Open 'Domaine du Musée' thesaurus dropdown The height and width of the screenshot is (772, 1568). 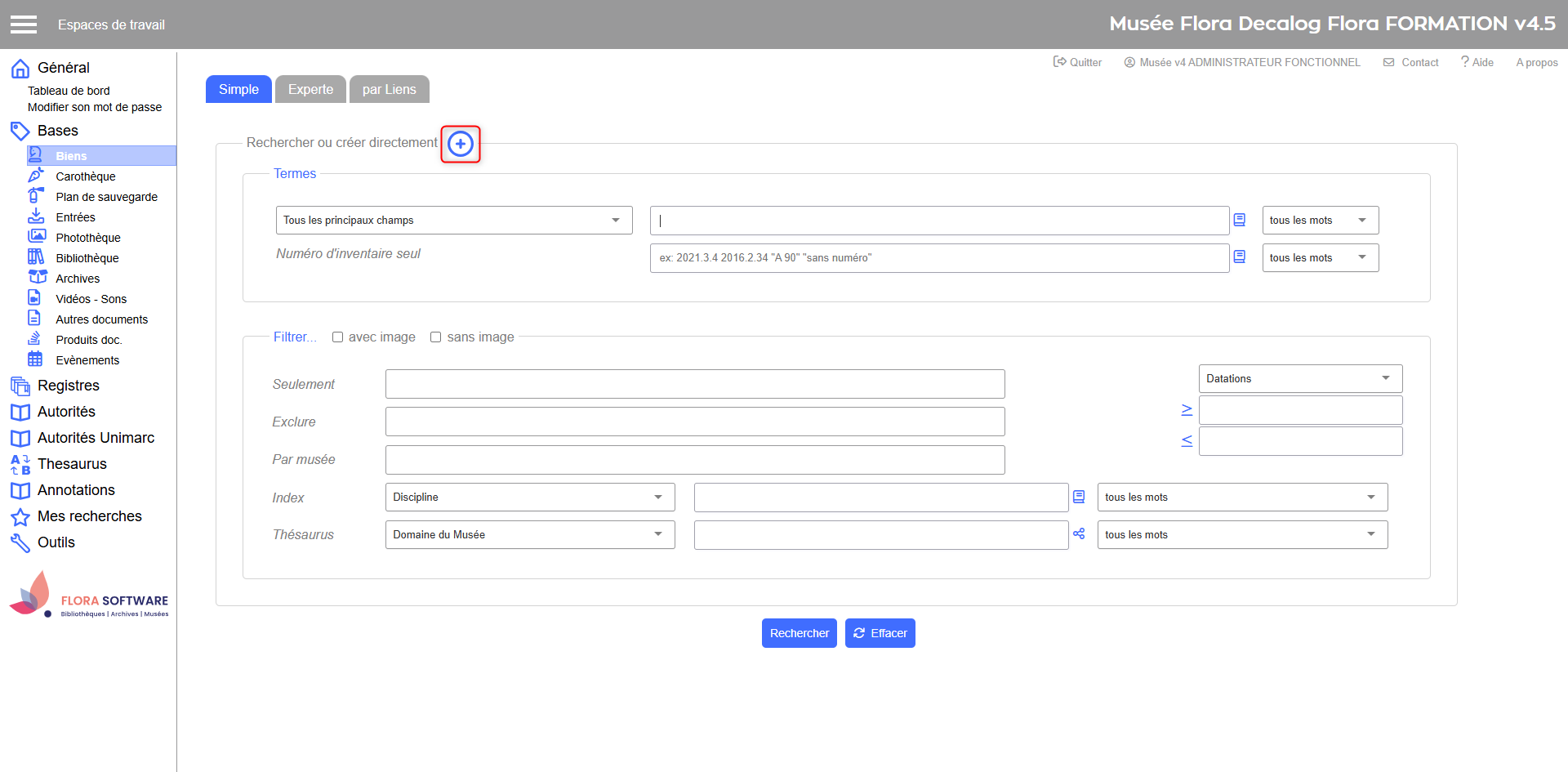pyautogui.click(x=529, y=535)
